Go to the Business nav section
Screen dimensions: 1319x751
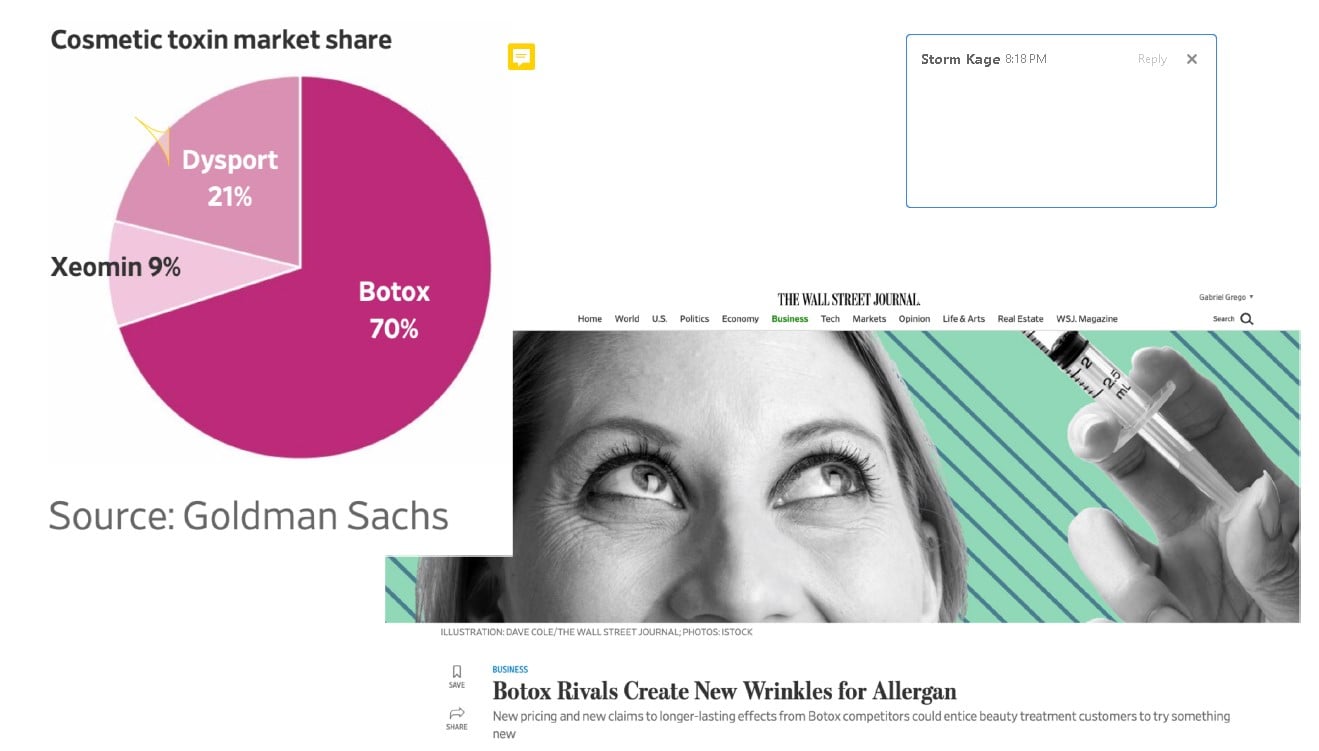pos(789,319)
